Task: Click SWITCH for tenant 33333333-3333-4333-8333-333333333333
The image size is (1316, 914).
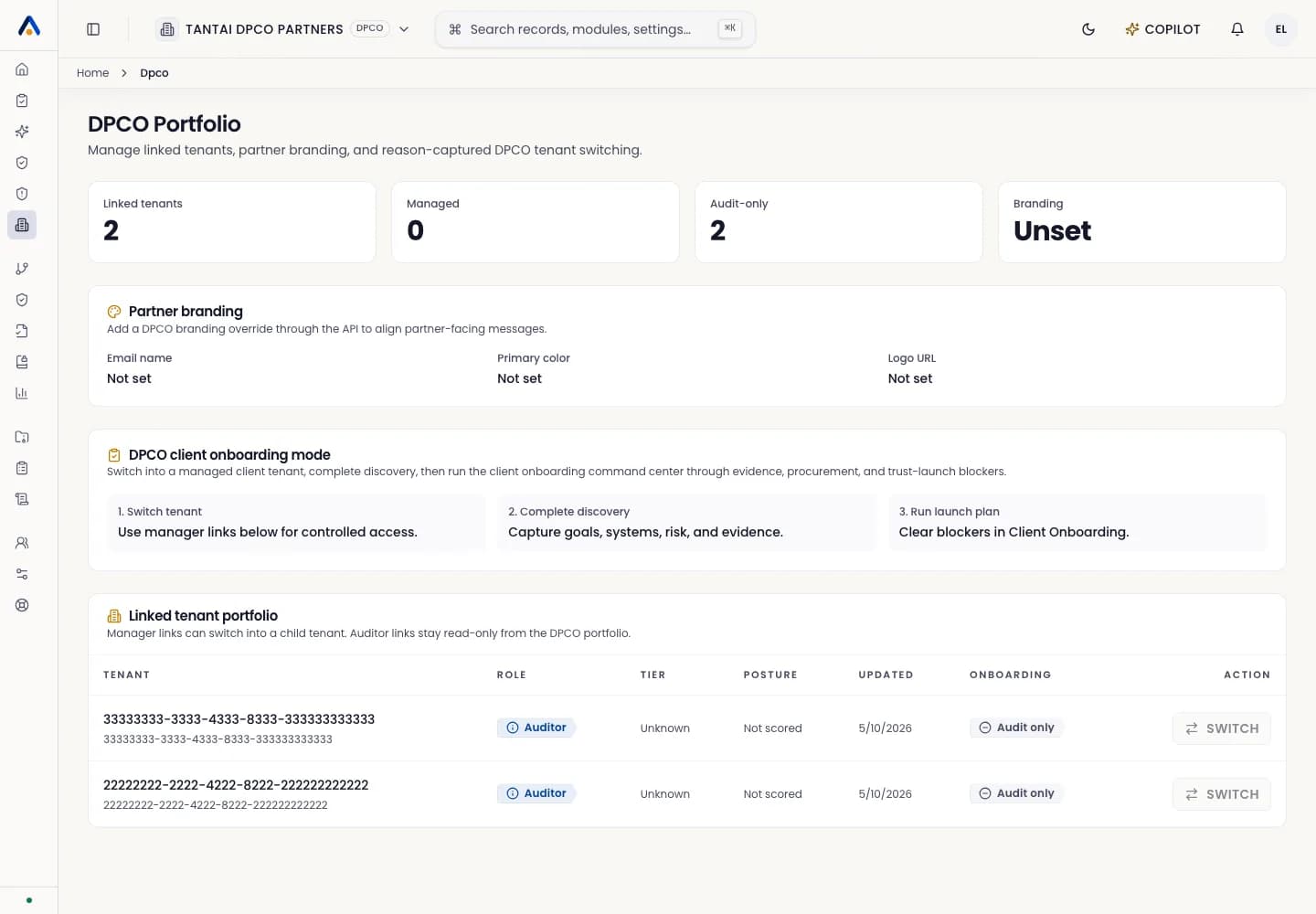Action: pyautogui.click(x=1221, y=728)
